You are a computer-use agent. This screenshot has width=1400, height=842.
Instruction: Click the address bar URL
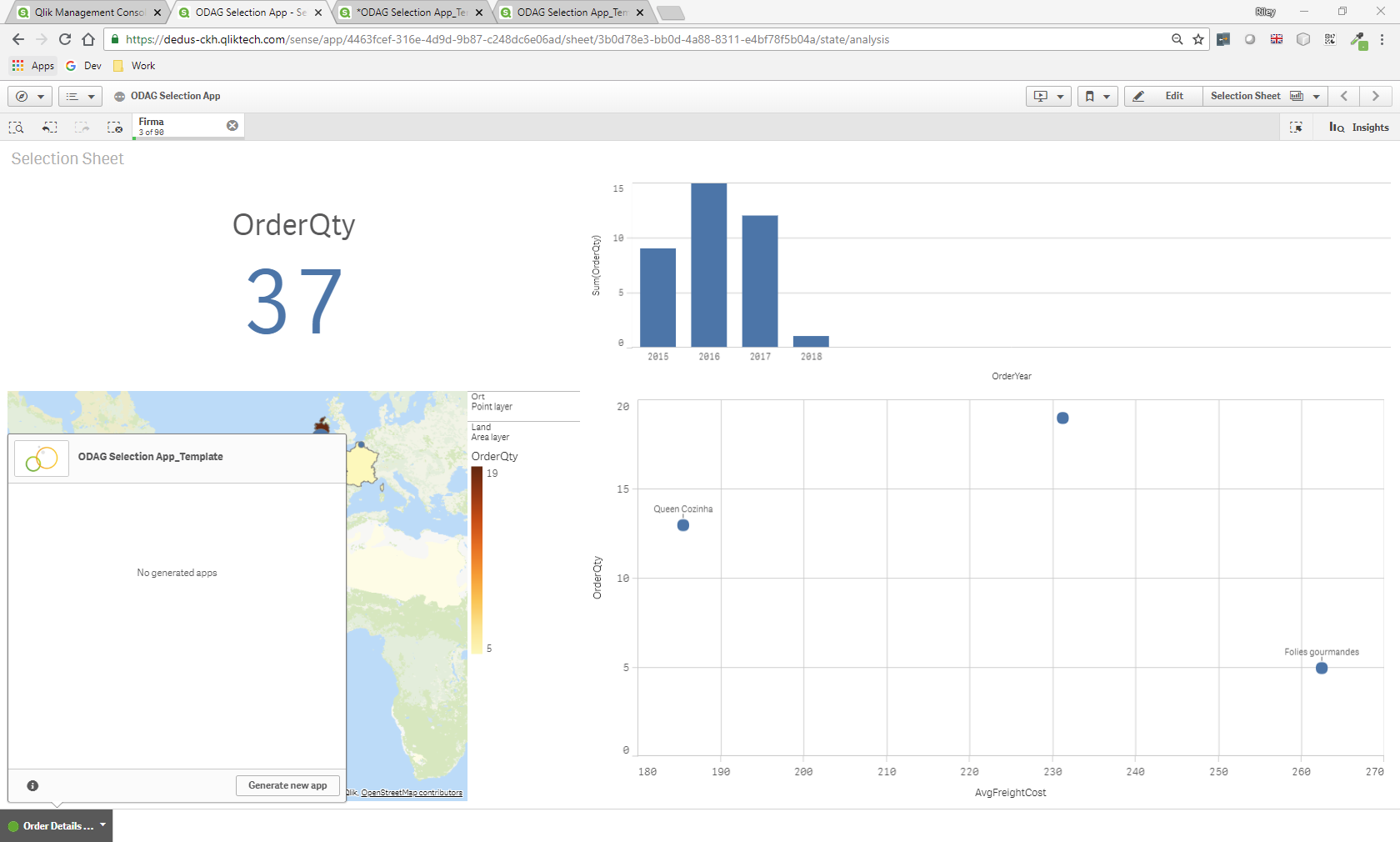(507, 39)
